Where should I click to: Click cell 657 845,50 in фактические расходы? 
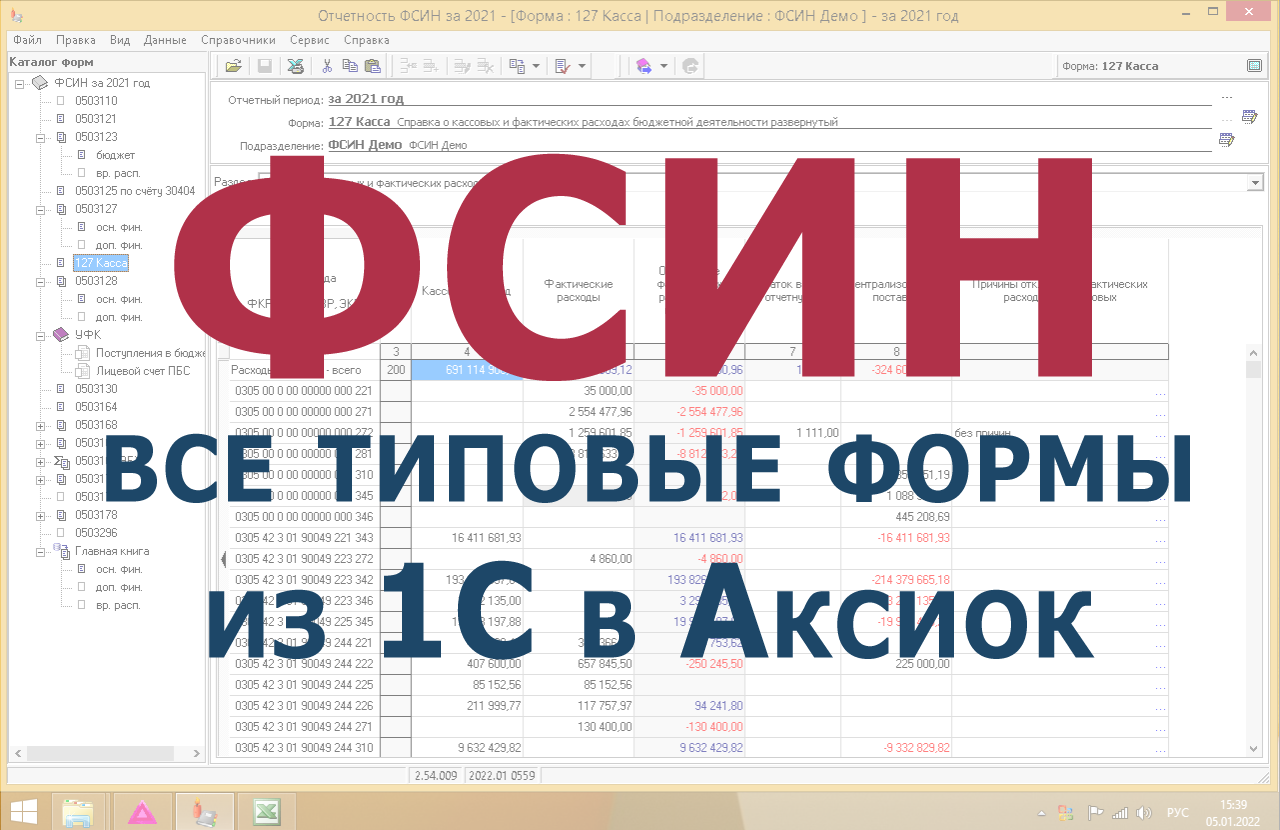579,664
